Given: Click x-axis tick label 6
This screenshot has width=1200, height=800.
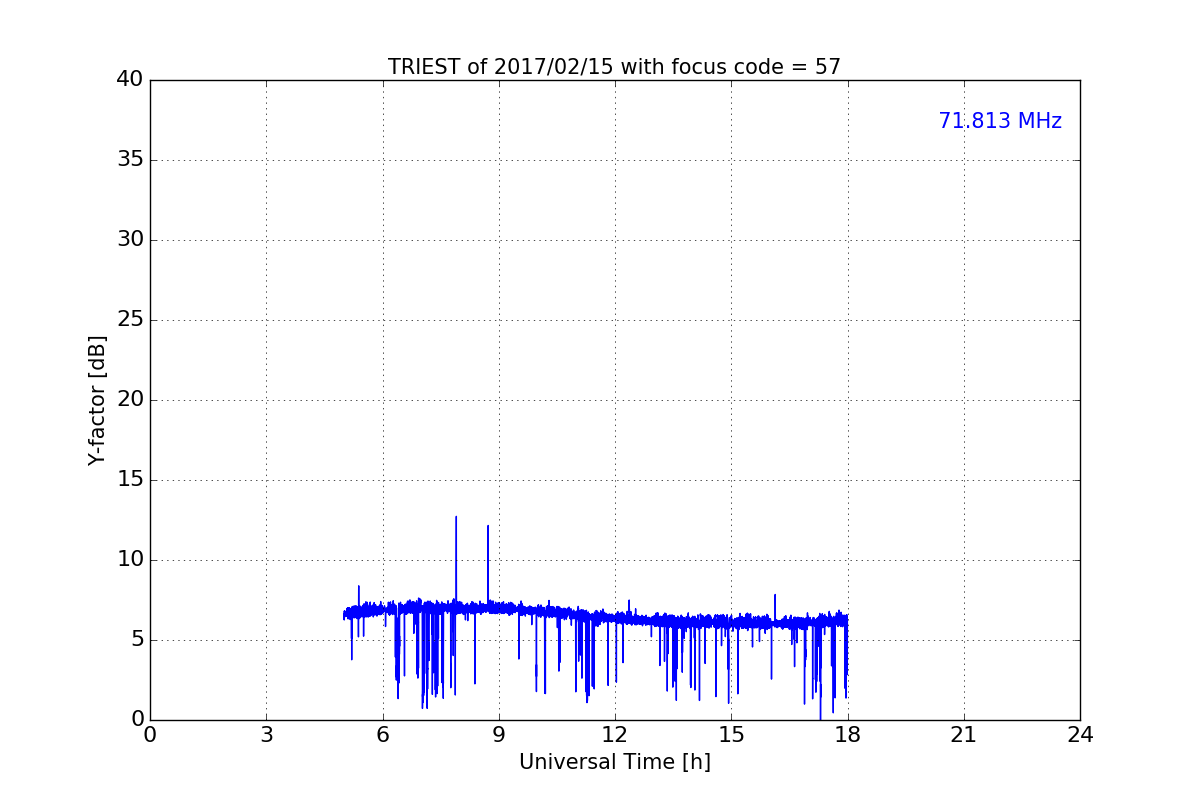Looking at the screenshot, I should [x=382, y=735].
